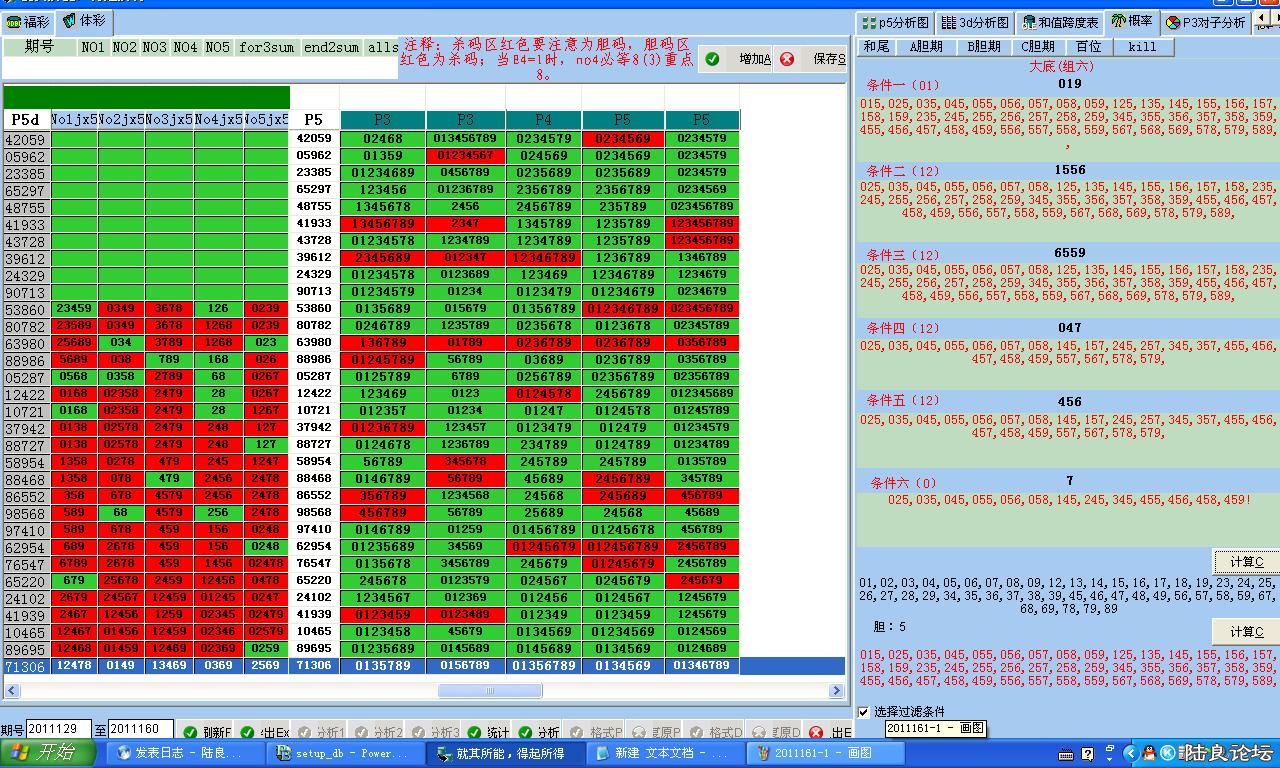Click the start period input field 2011129
This screenshot has width=1280, height=768.
[x=58, y=730]
